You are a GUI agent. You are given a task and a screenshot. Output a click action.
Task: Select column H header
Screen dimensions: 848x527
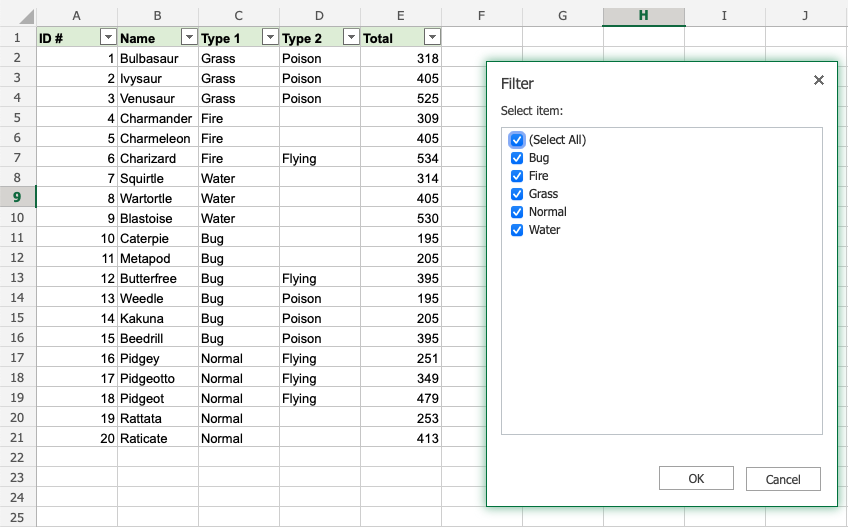(x=643, y=16)
